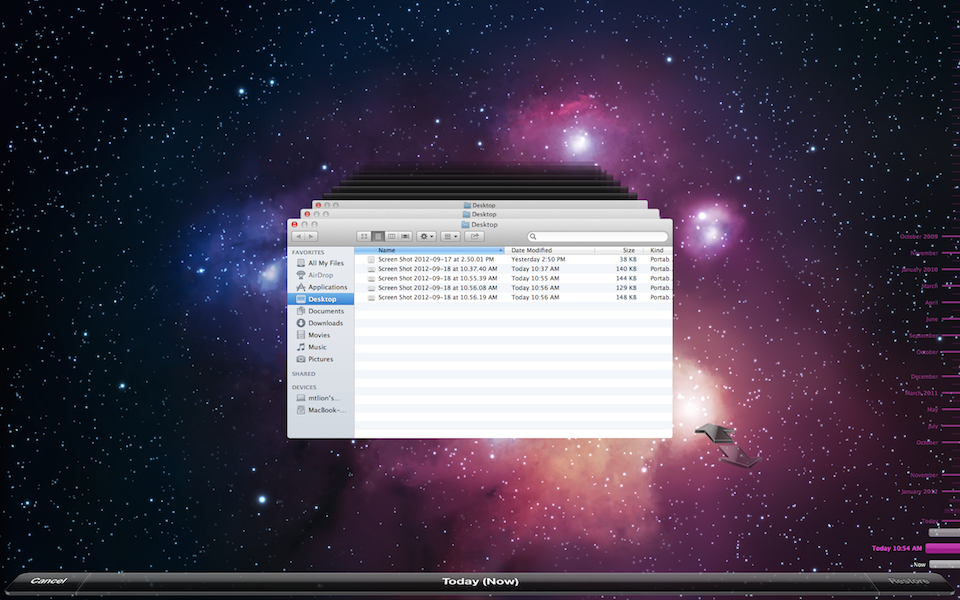This screenshot has height=600, width=960.
Task: Click file icon of 10.56.19 AM screenshot
Action: (x=371, y=298)
